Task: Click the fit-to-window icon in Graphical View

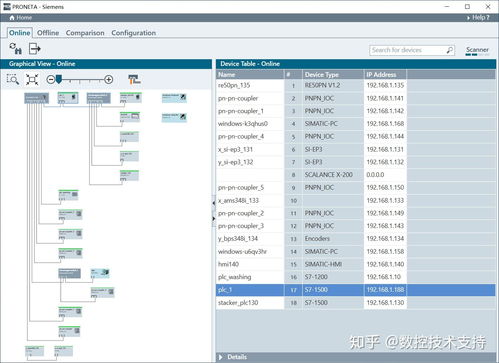Action: (x=32, y=79)
